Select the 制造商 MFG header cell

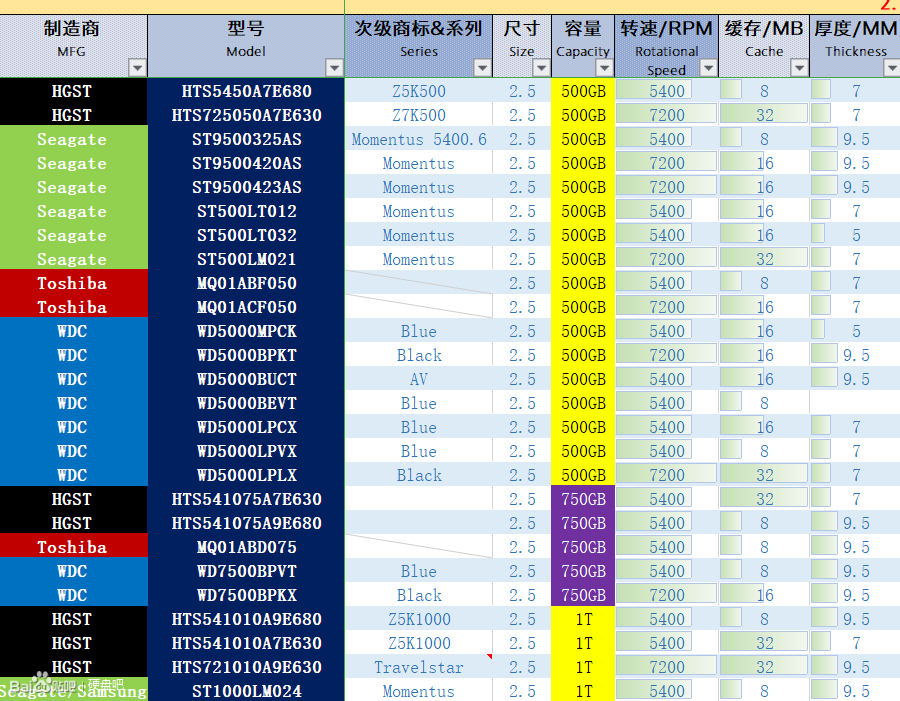tap(73, 46)
